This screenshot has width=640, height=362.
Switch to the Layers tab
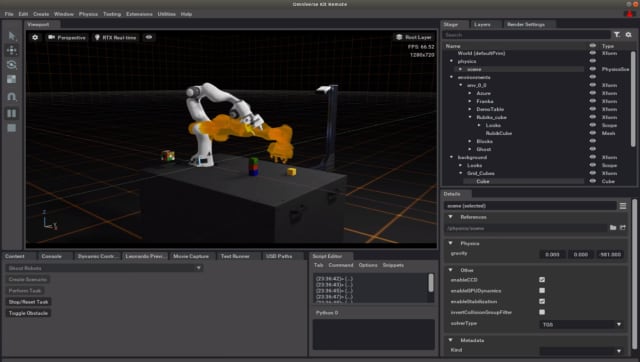[x=482, y=24]
